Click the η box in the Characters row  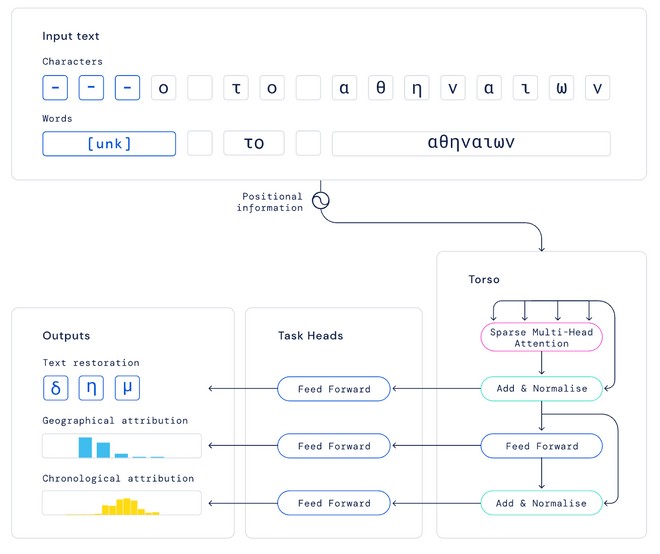(x=417, y=88)
